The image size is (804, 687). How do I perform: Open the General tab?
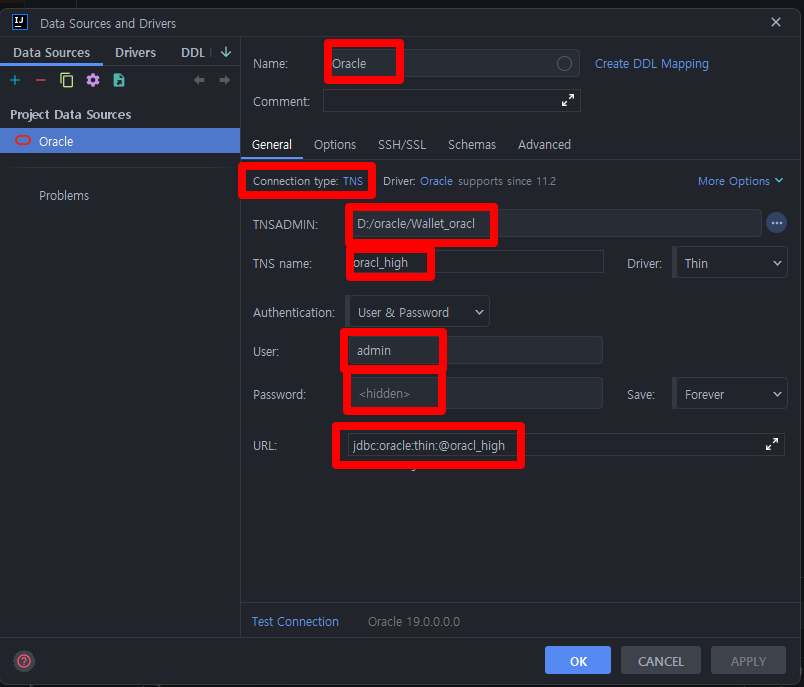click(x=272, y=145)
